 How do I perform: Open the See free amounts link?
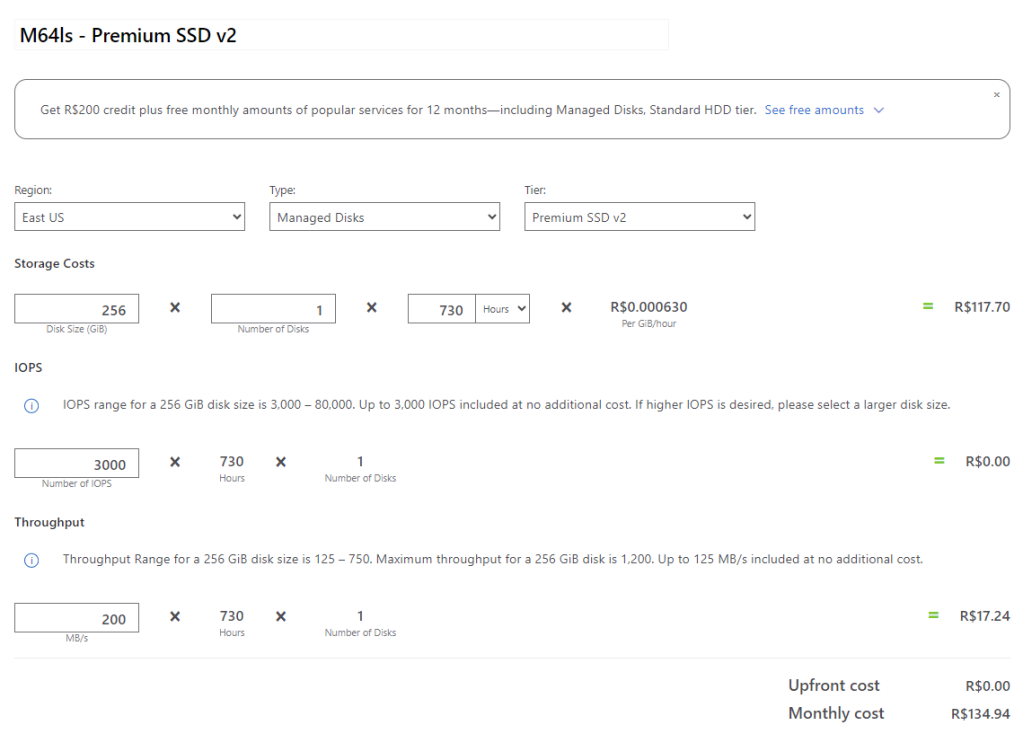[x=814, y=110]
